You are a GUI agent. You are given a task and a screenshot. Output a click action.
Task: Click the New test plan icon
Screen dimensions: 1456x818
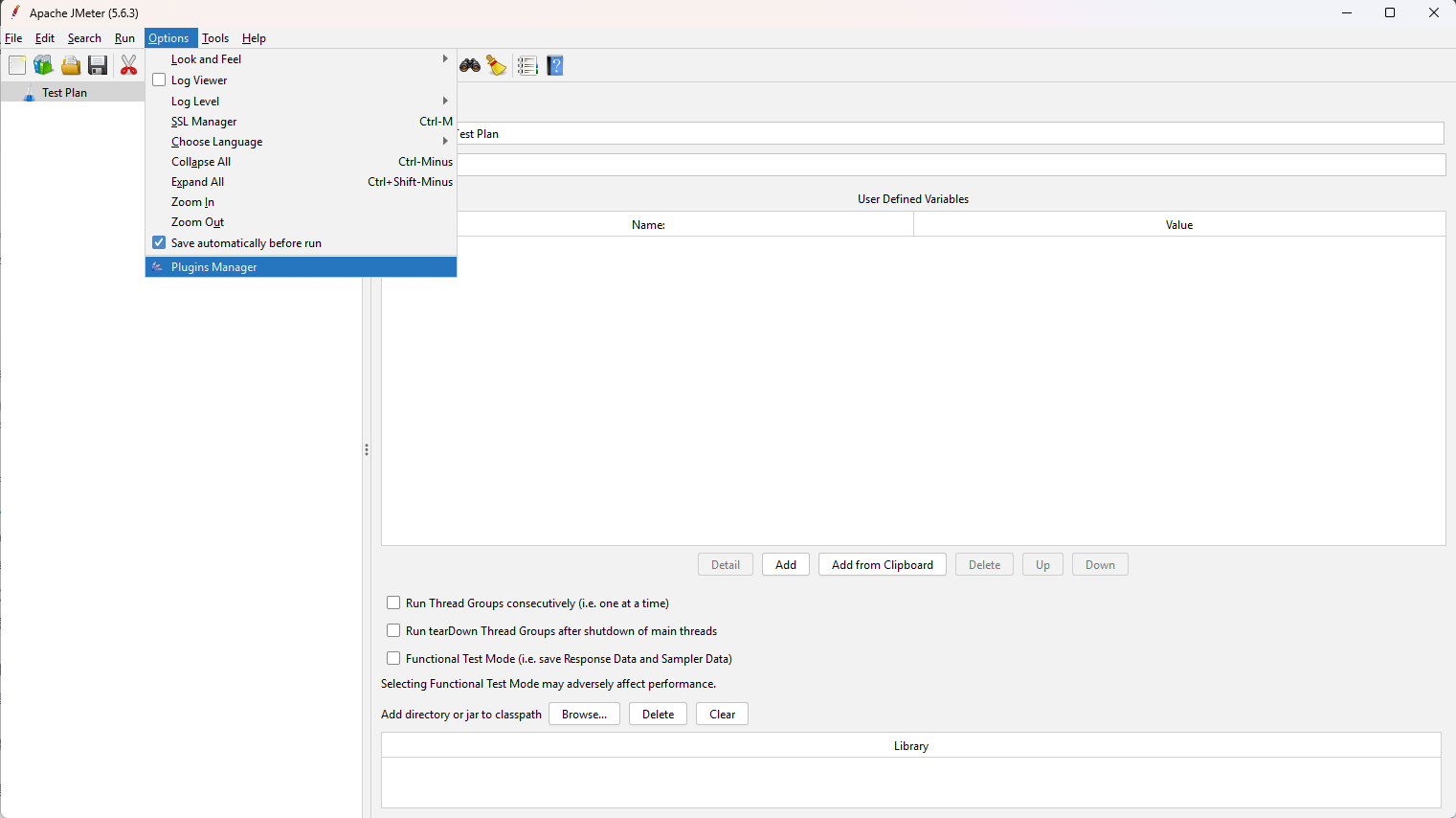point(17,65)
